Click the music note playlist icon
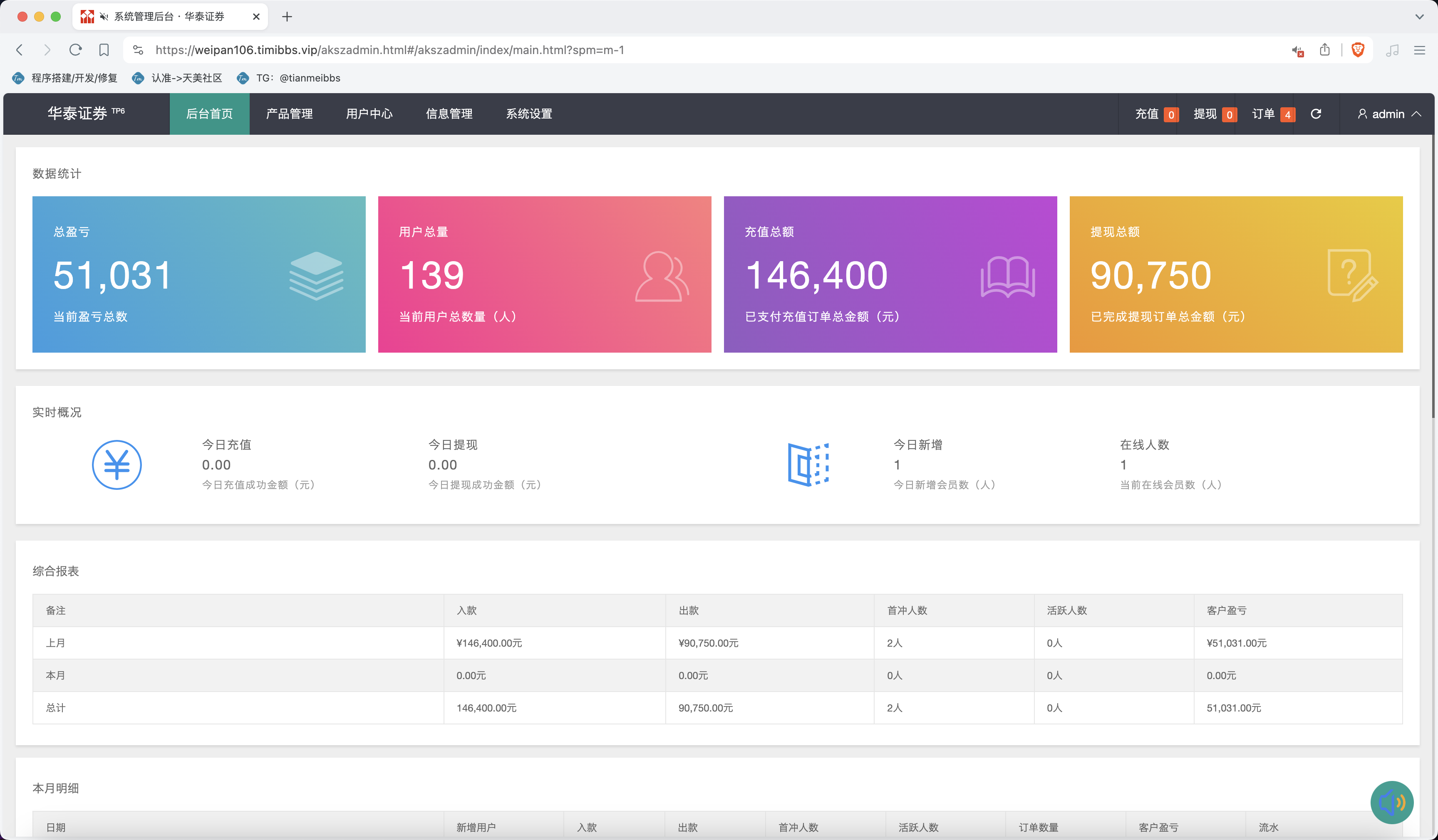Image resolution: width=1438 pixels, height=840 pixels. click(1392, 50)
